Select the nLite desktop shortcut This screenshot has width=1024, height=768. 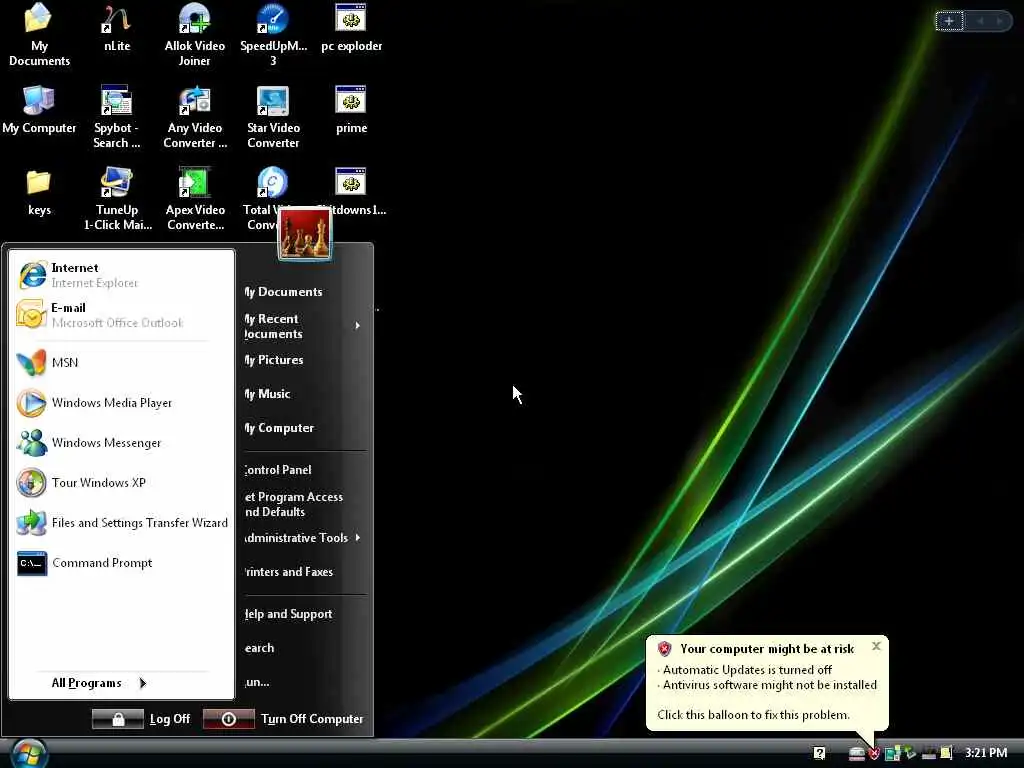(x=117, y=27)
